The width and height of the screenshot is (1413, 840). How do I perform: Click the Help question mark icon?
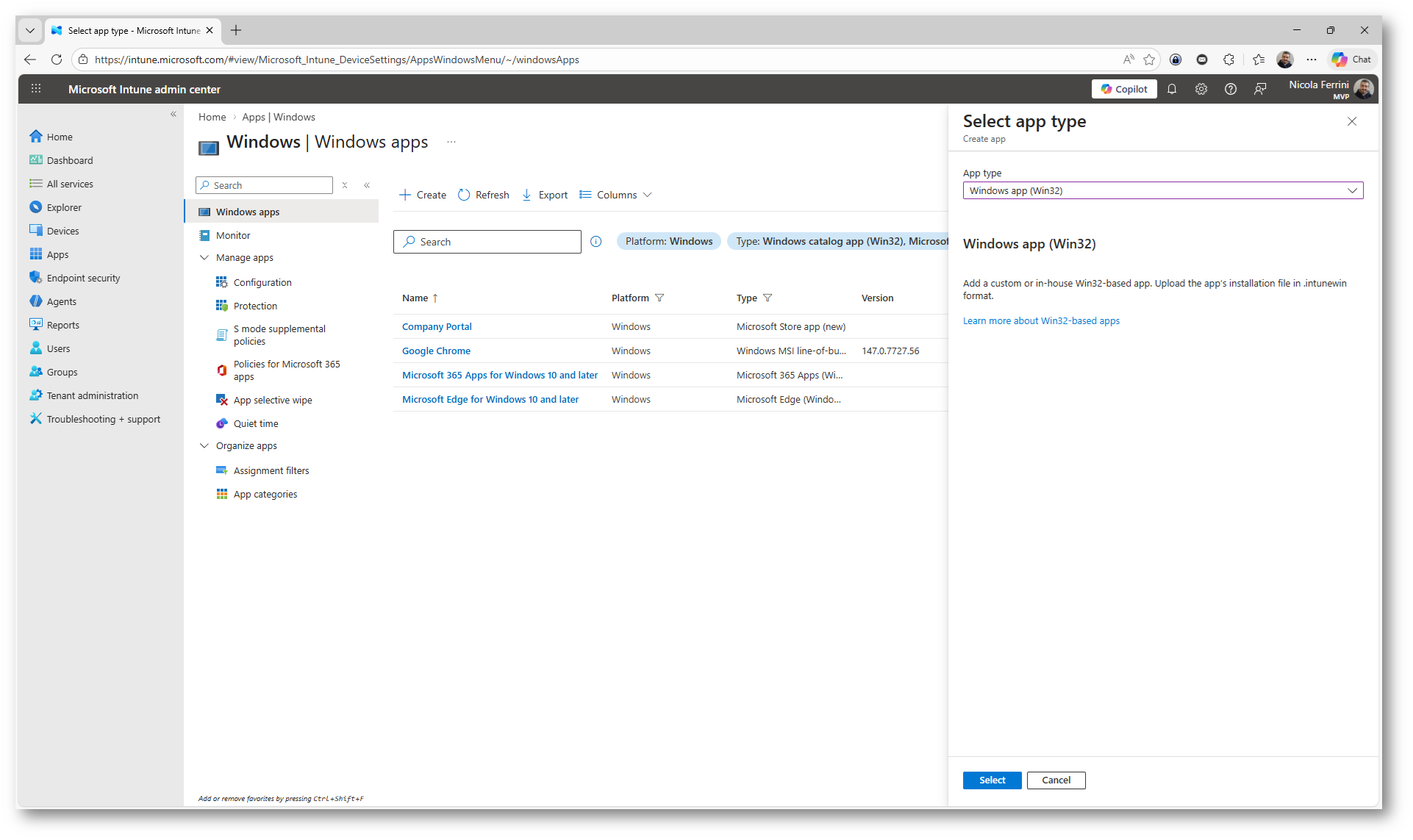click(1231, 89)
